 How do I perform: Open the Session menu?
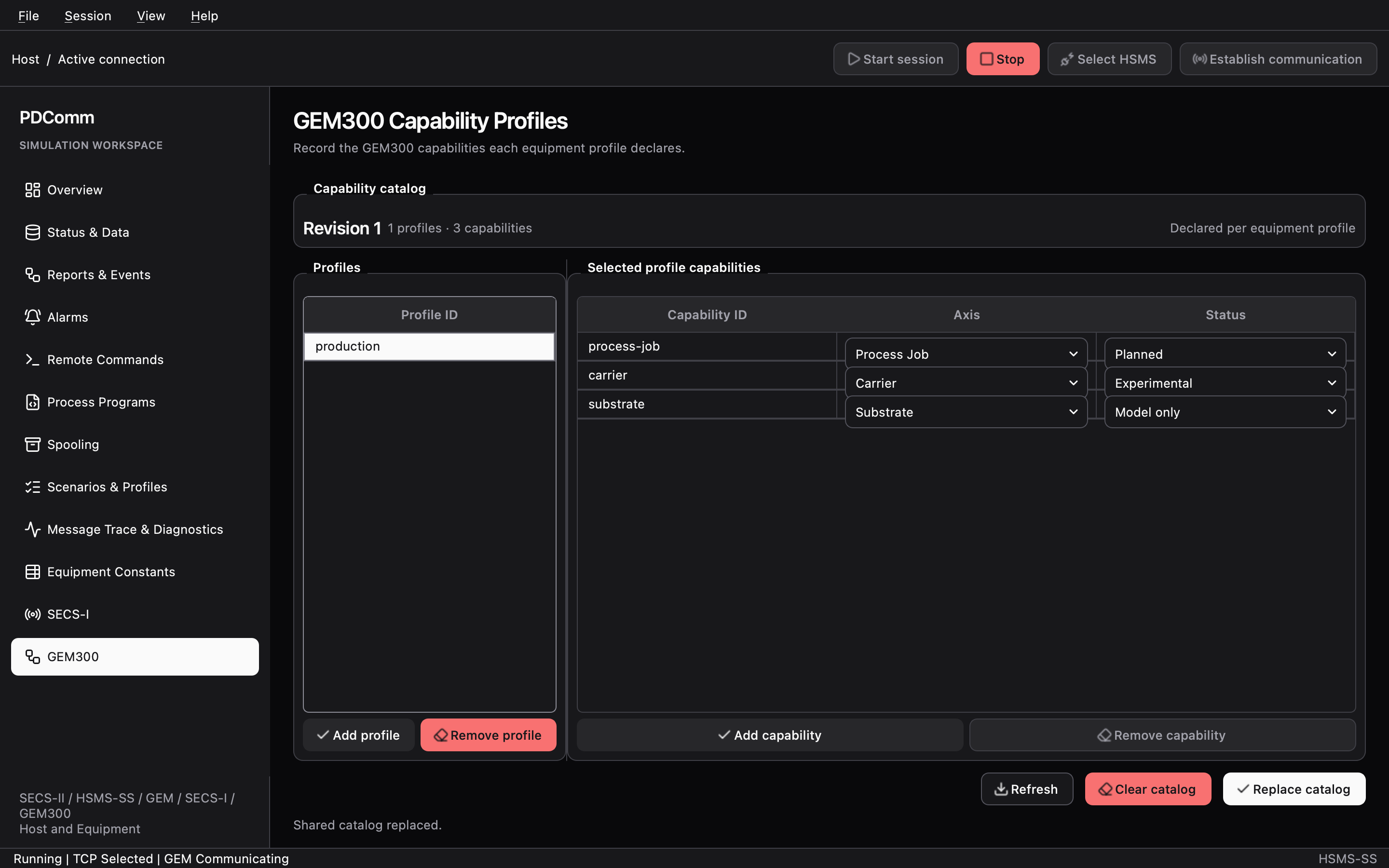click(x=88, y=15)
